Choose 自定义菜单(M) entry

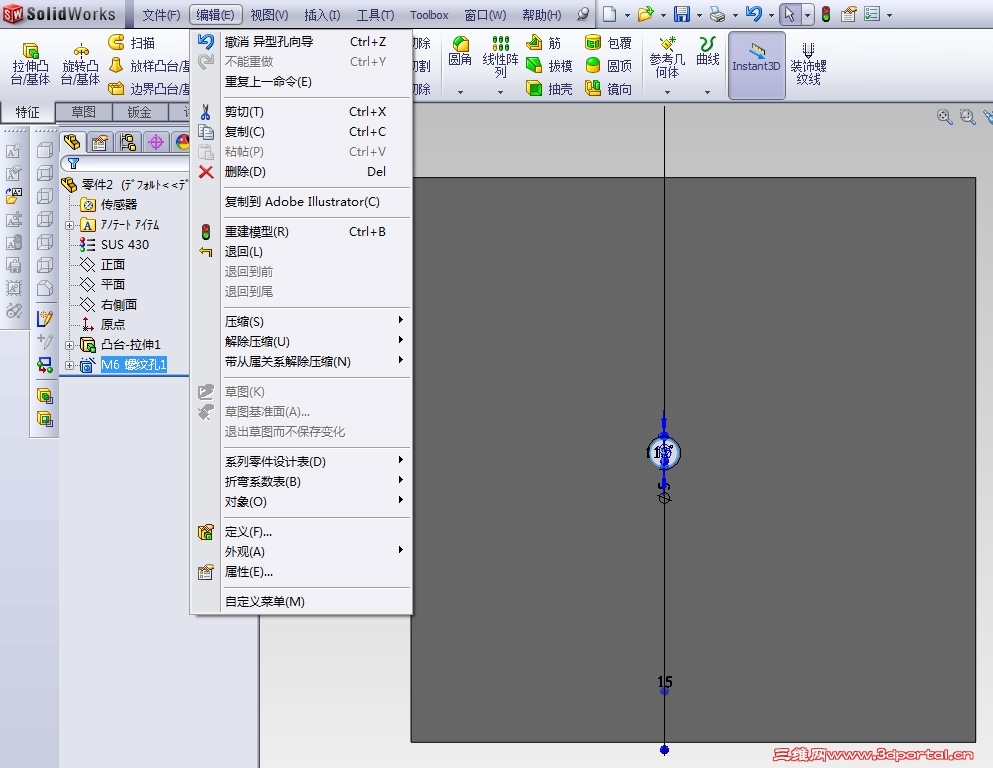[x=301, y=601]
